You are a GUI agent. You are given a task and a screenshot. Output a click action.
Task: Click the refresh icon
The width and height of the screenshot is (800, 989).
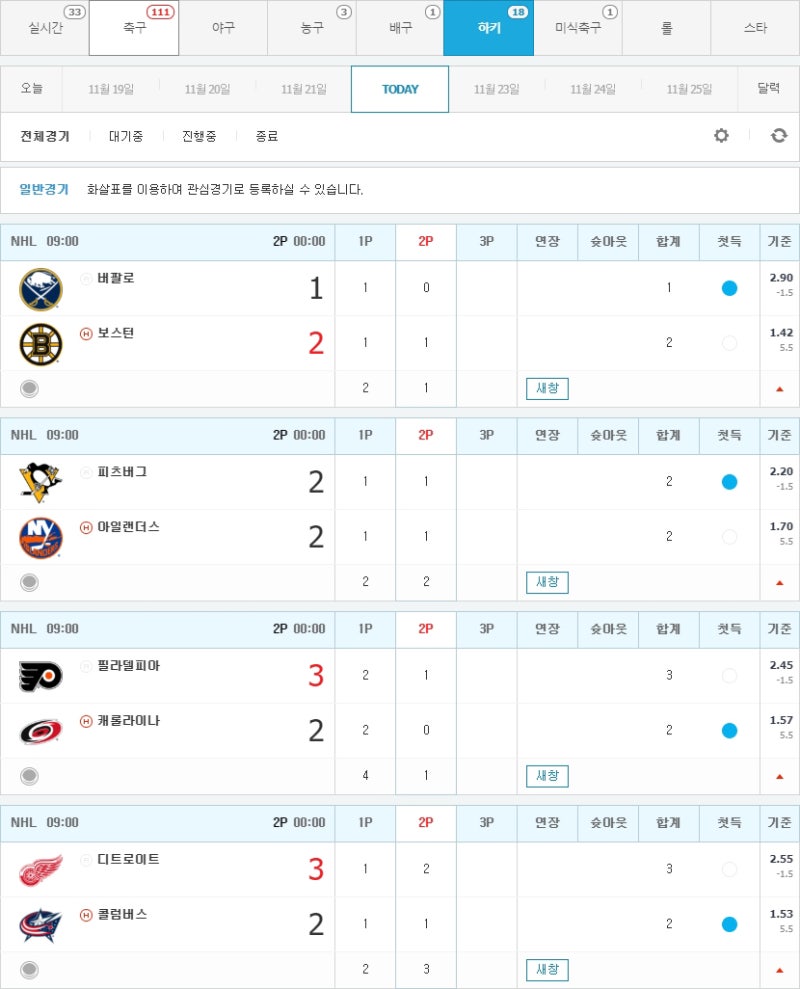pos(779,135)
